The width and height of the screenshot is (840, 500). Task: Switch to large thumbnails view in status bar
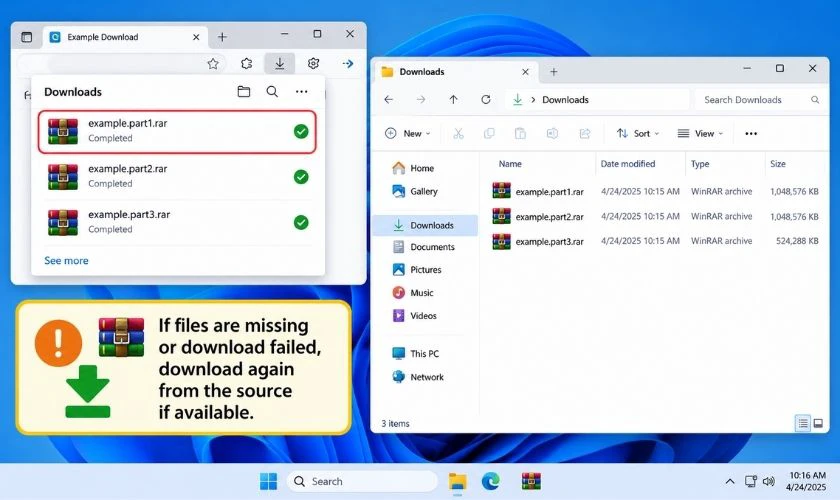(818, 423)
